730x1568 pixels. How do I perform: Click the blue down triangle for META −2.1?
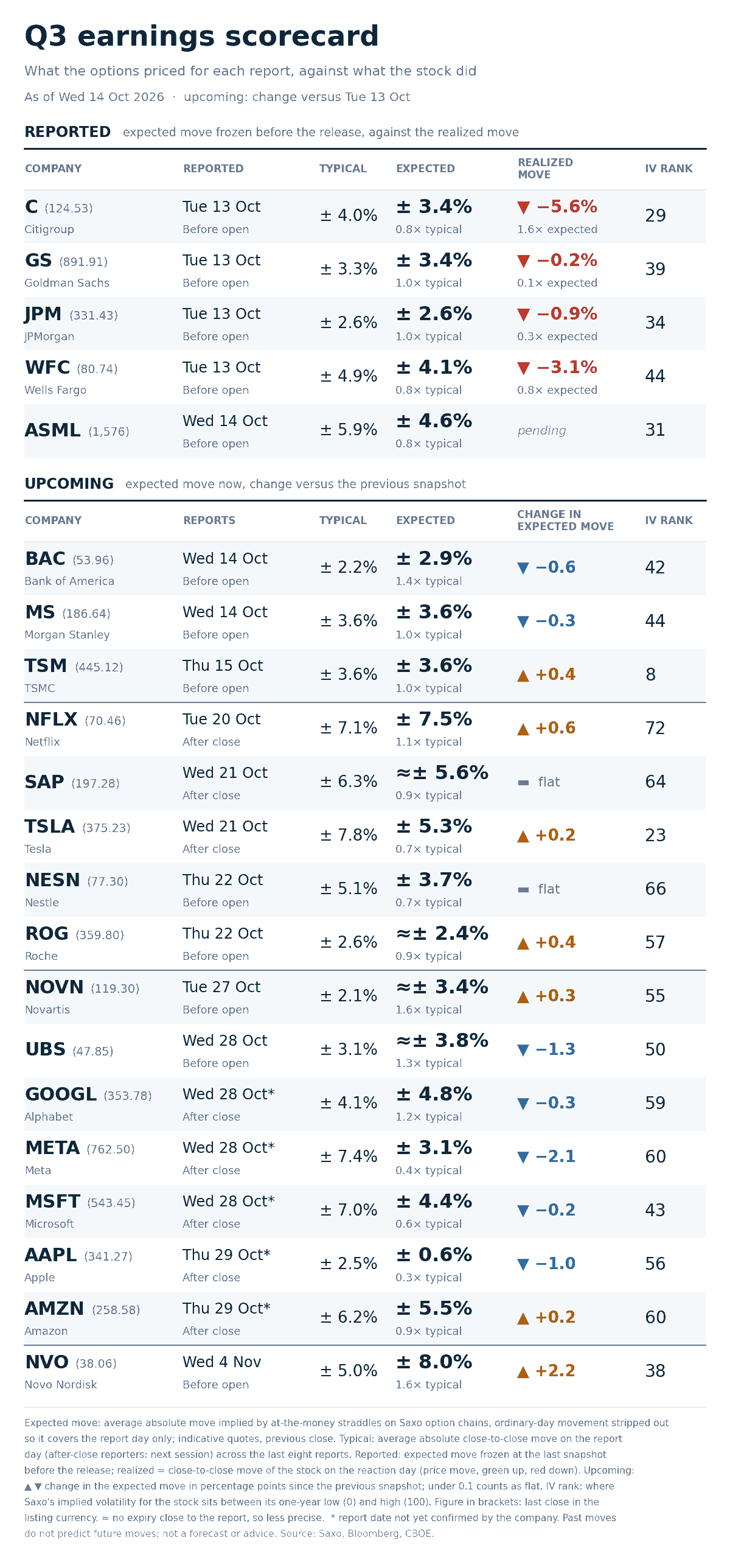coord(523,1157)
